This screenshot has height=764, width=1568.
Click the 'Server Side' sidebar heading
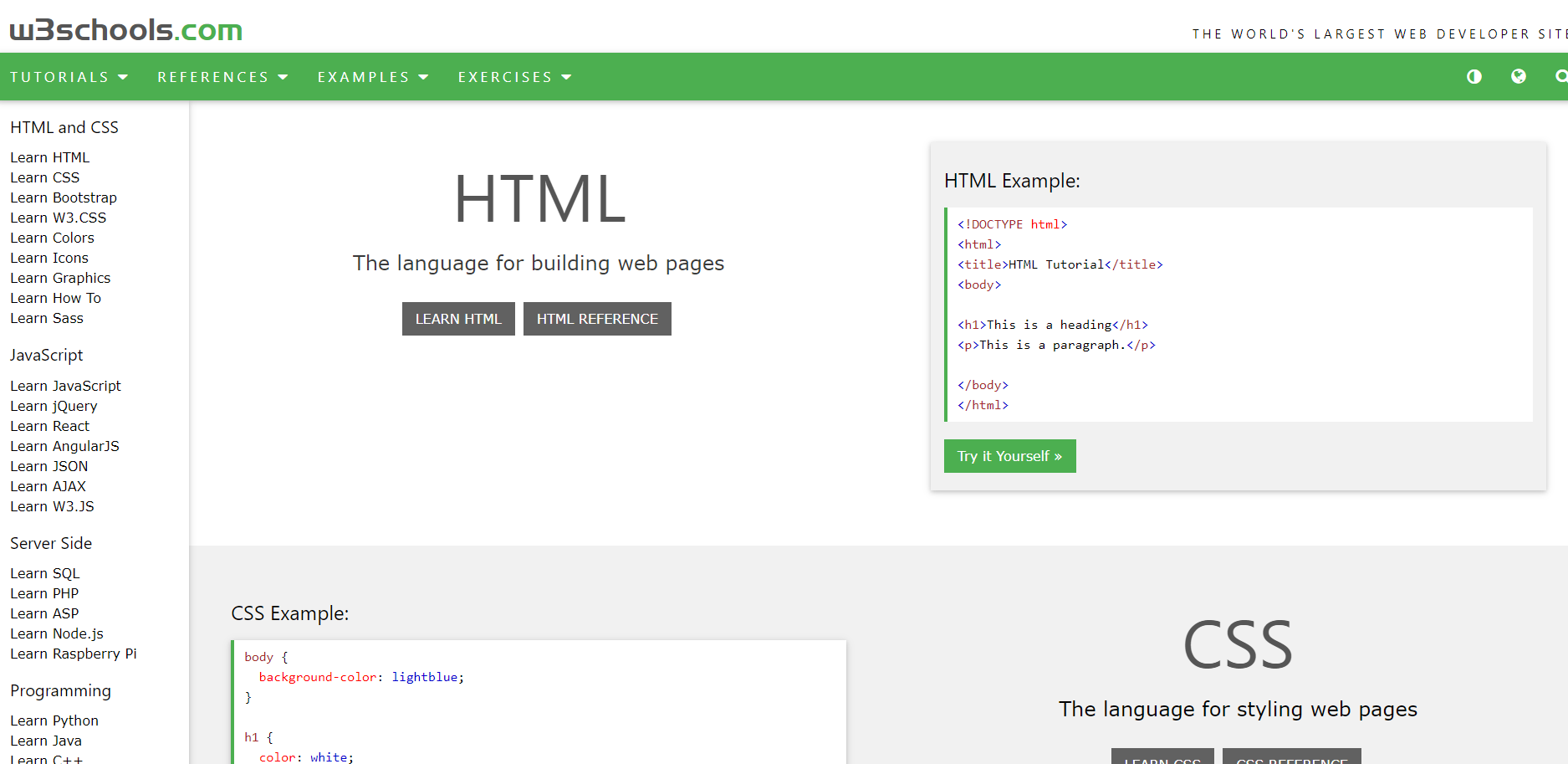click(x=51, y=543)
